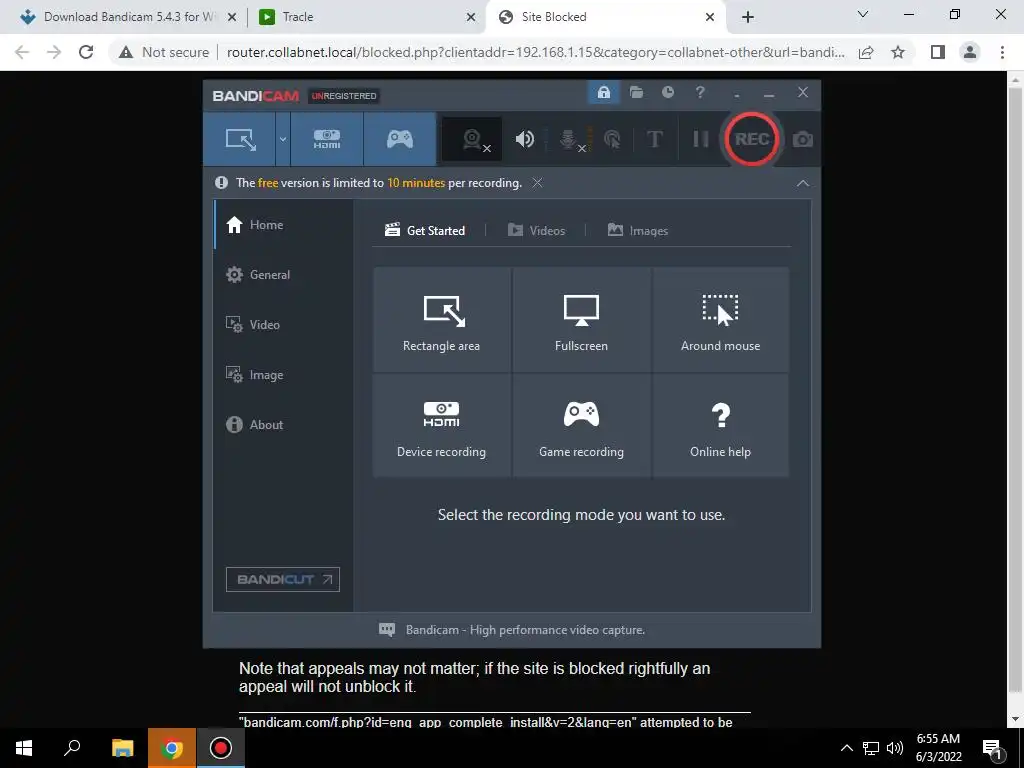Click UNREGISTERED badge in title bar
Image resolution: width=1024 pixels, height=768 pixels.
click(344, 96)
